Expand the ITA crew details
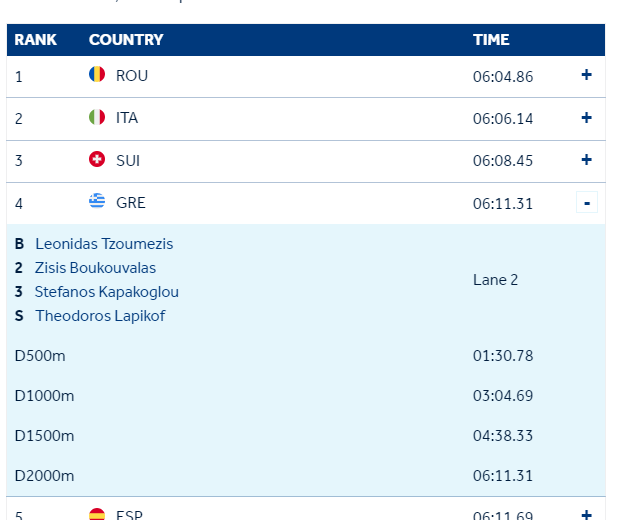Viewport: 617px width, 520px height. tap(586, 117)
